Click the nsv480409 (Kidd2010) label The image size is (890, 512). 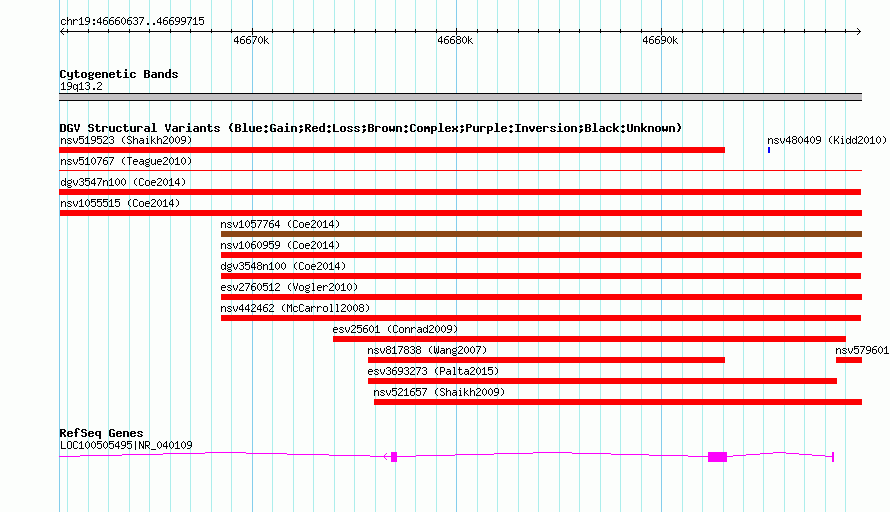(x=826, y=140)
